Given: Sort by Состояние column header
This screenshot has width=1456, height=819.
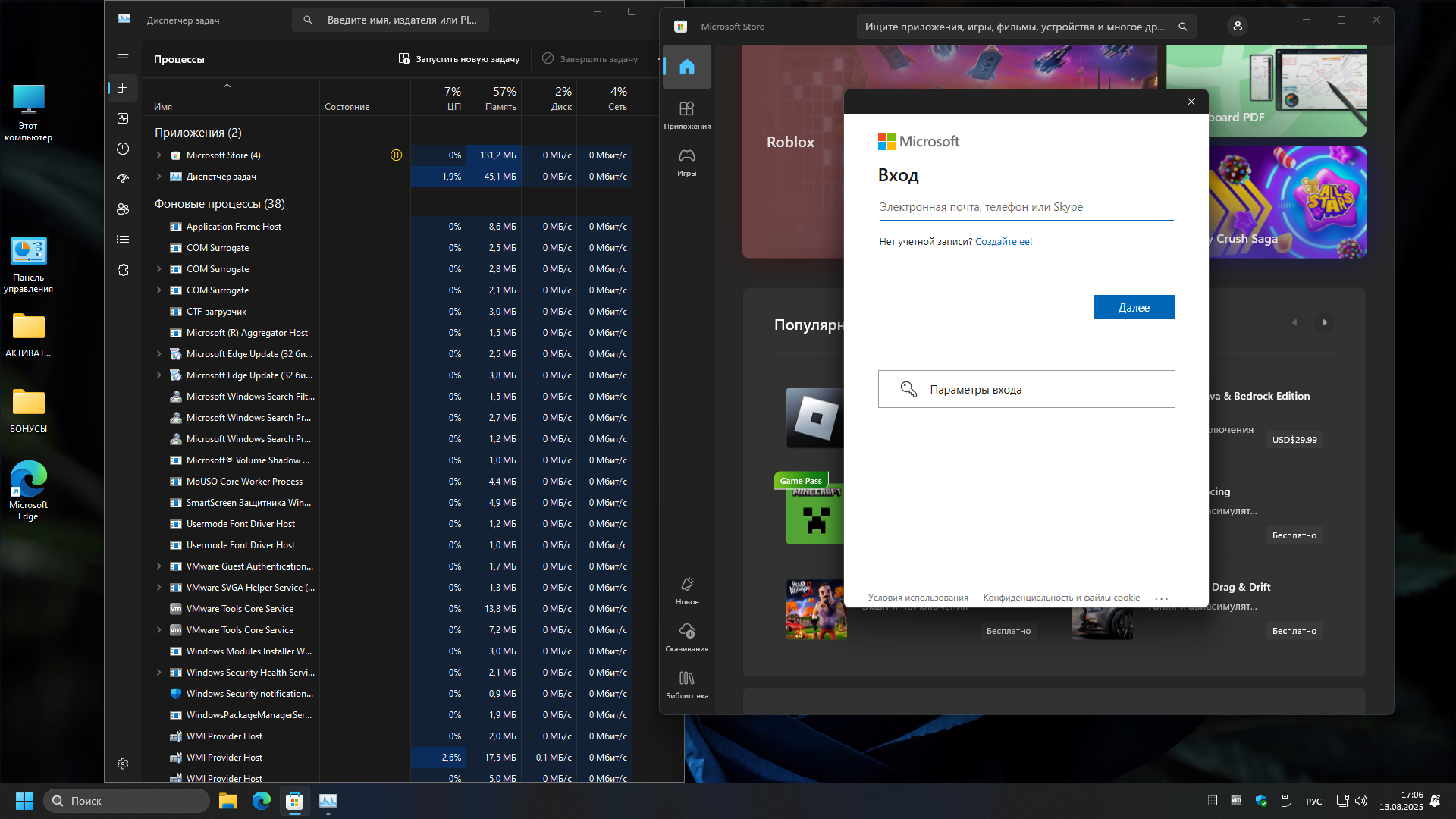Looking at the screenshot, I should [365, 98].
